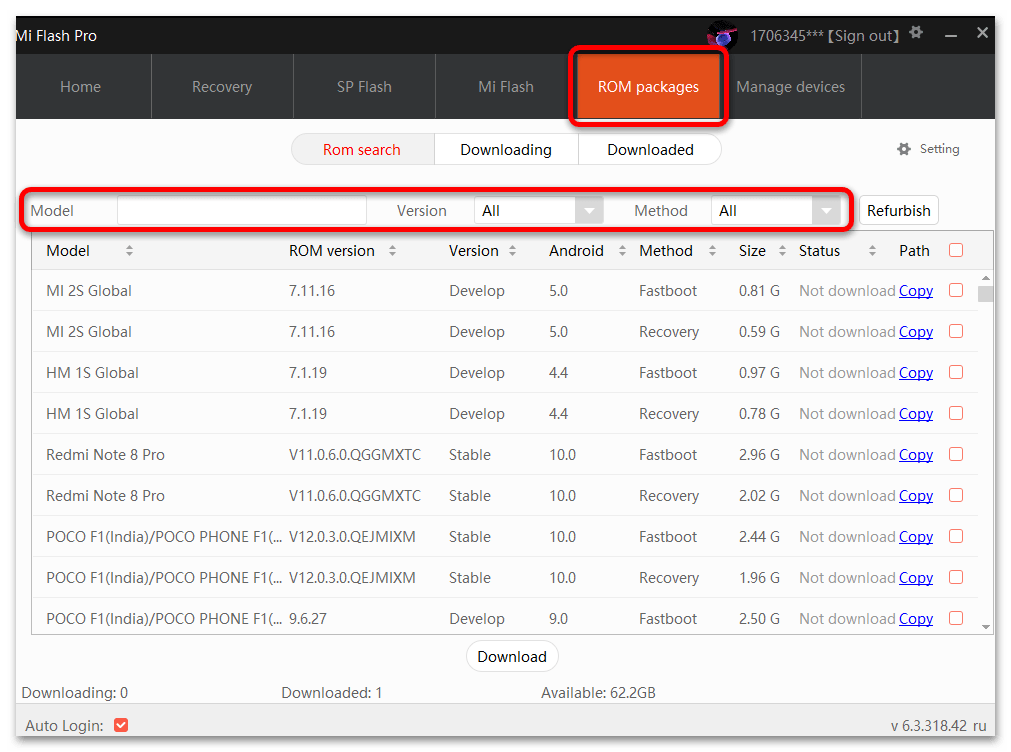Screen dimensions: 1011x752
Task: Open the Mi Flash tab
Action: (506, 86)
